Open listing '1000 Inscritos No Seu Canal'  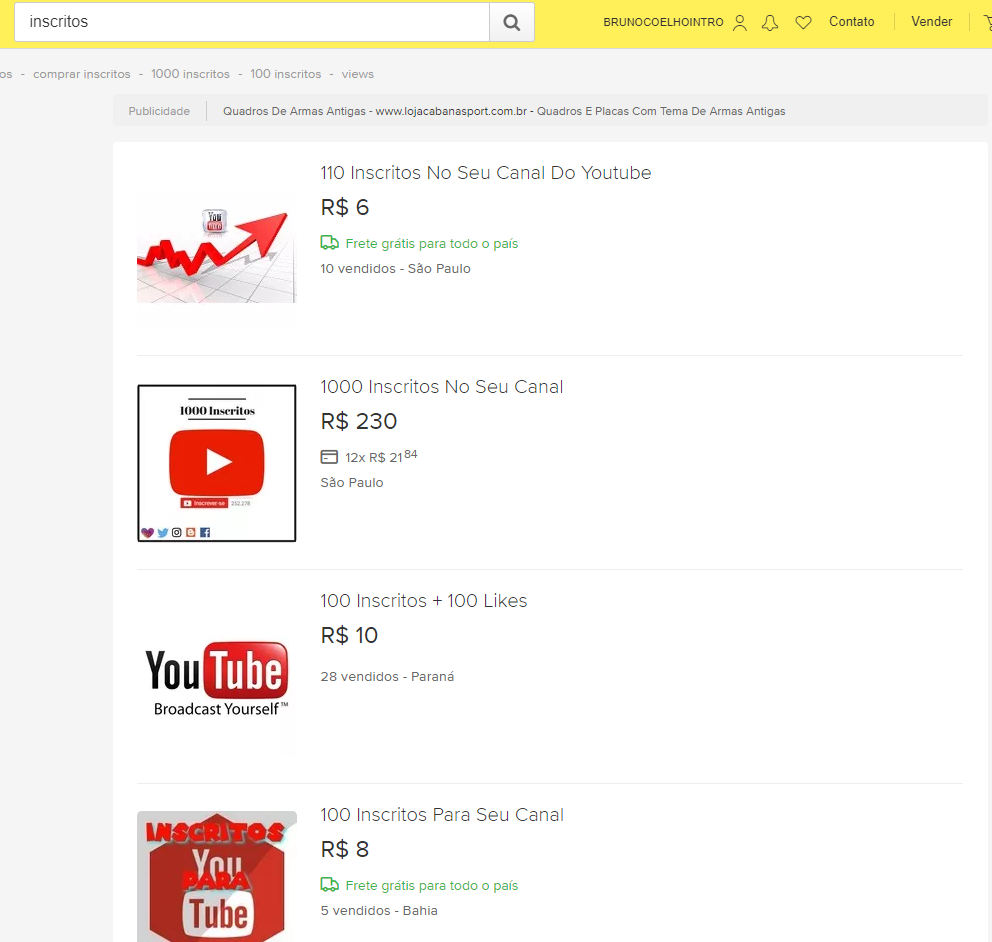pyautogui.click(x=442, y=387)
